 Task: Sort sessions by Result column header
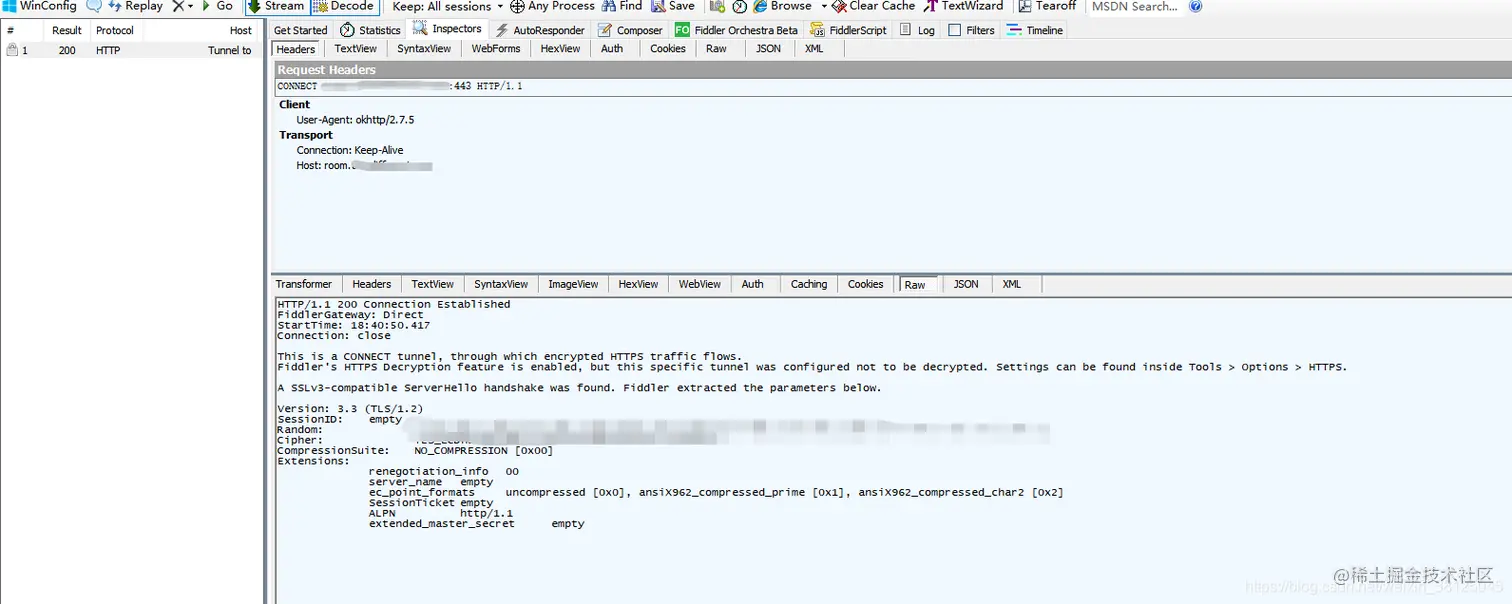[67, 30]
